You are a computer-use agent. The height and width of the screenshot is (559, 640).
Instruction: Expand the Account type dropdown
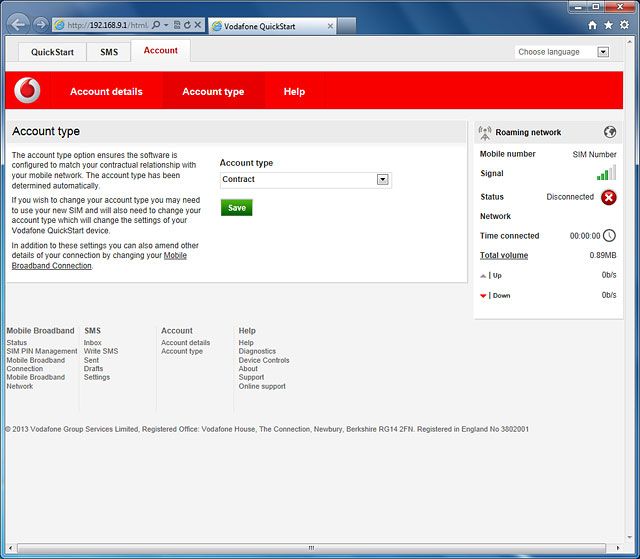pos(382,179)
